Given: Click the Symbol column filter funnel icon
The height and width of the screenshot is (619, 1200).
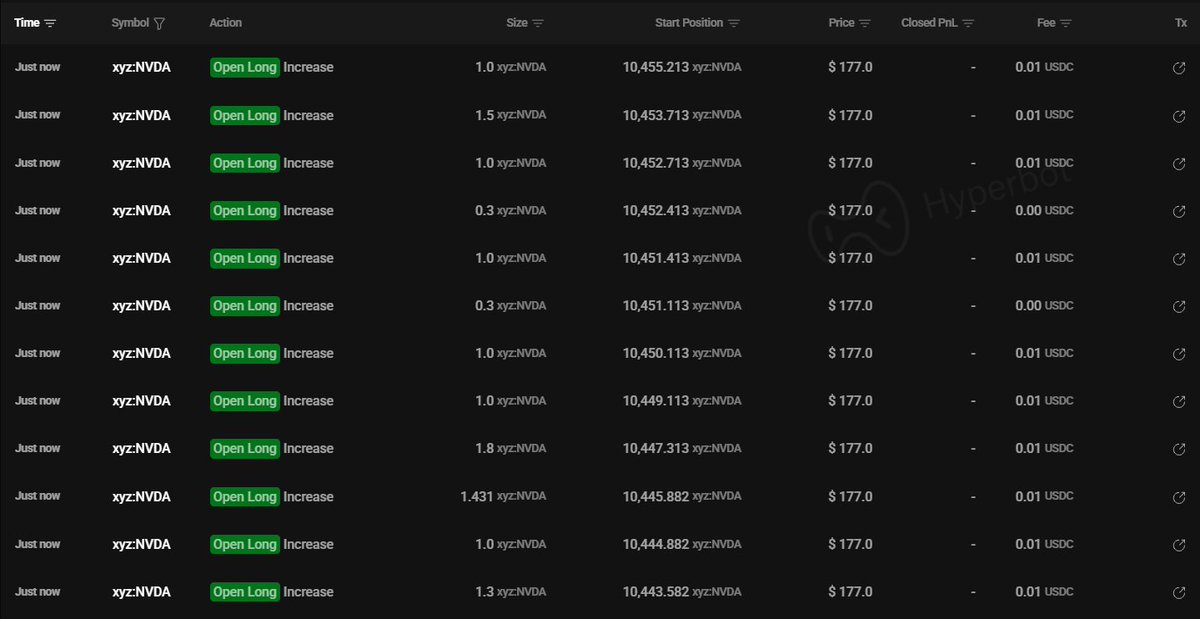Looking at the screenshot, I should tap(160, 23).
